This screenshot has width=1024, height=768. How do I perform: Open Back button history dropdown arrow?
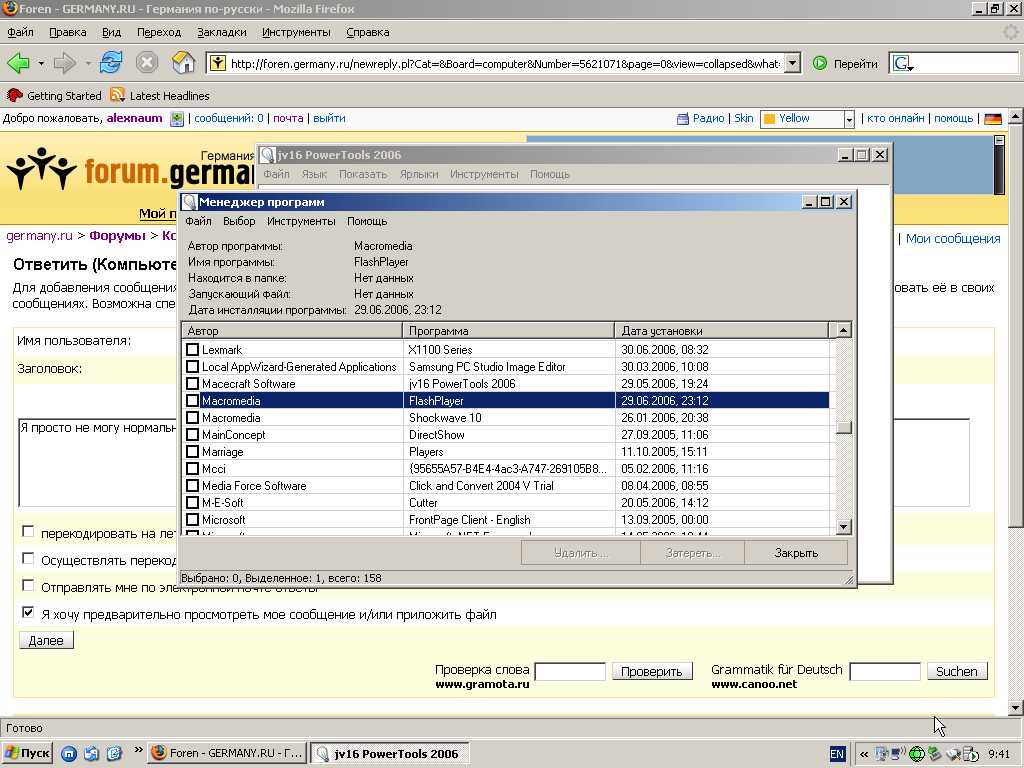pyautogui.click(x=40, y=63)
